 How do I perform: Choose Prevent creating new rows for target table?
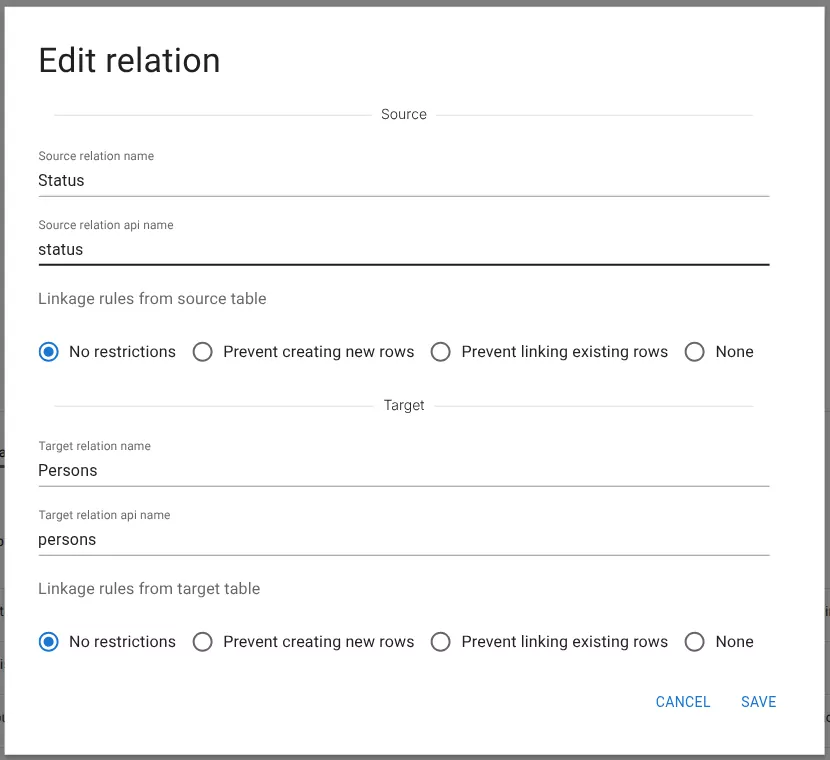click(203, 642)
